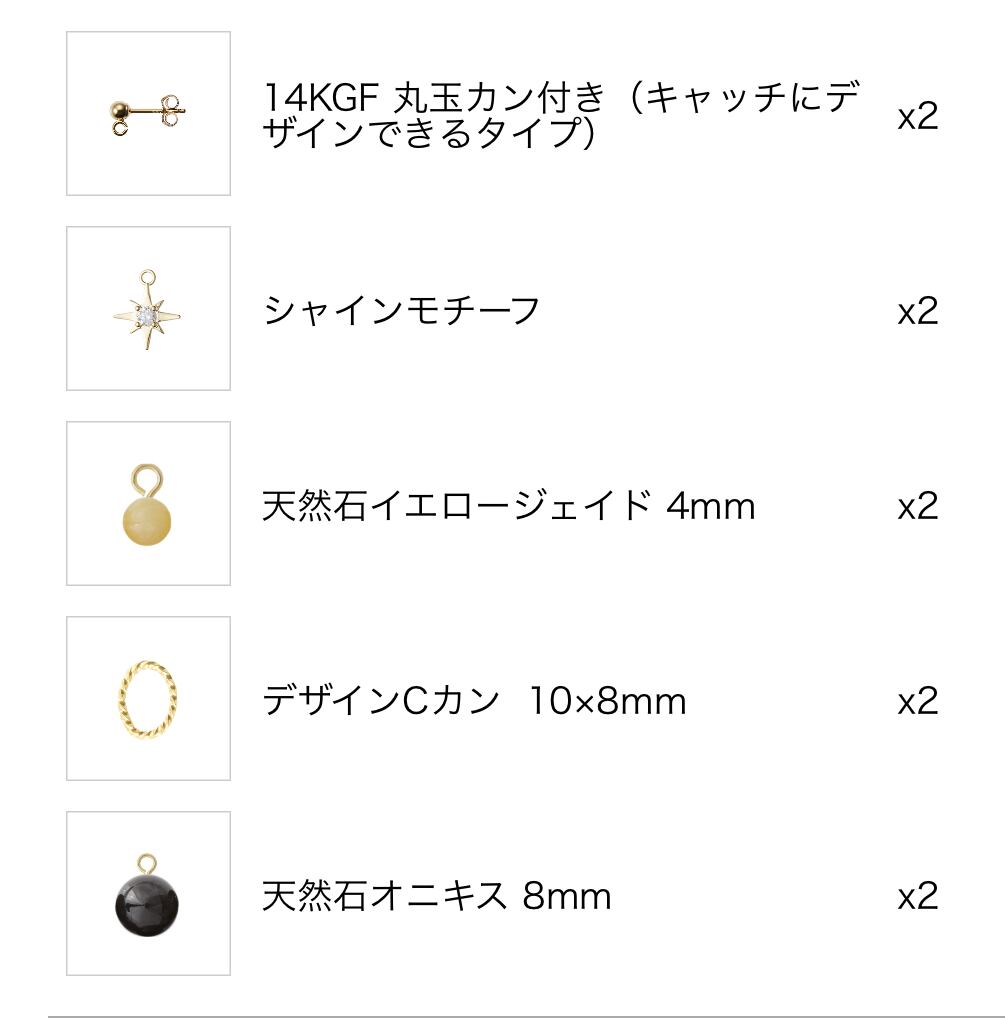Click the gold stud earring post thumbnail
Screen dimensions: 1005x1018
pyautogui.click(x=148, y=113)
